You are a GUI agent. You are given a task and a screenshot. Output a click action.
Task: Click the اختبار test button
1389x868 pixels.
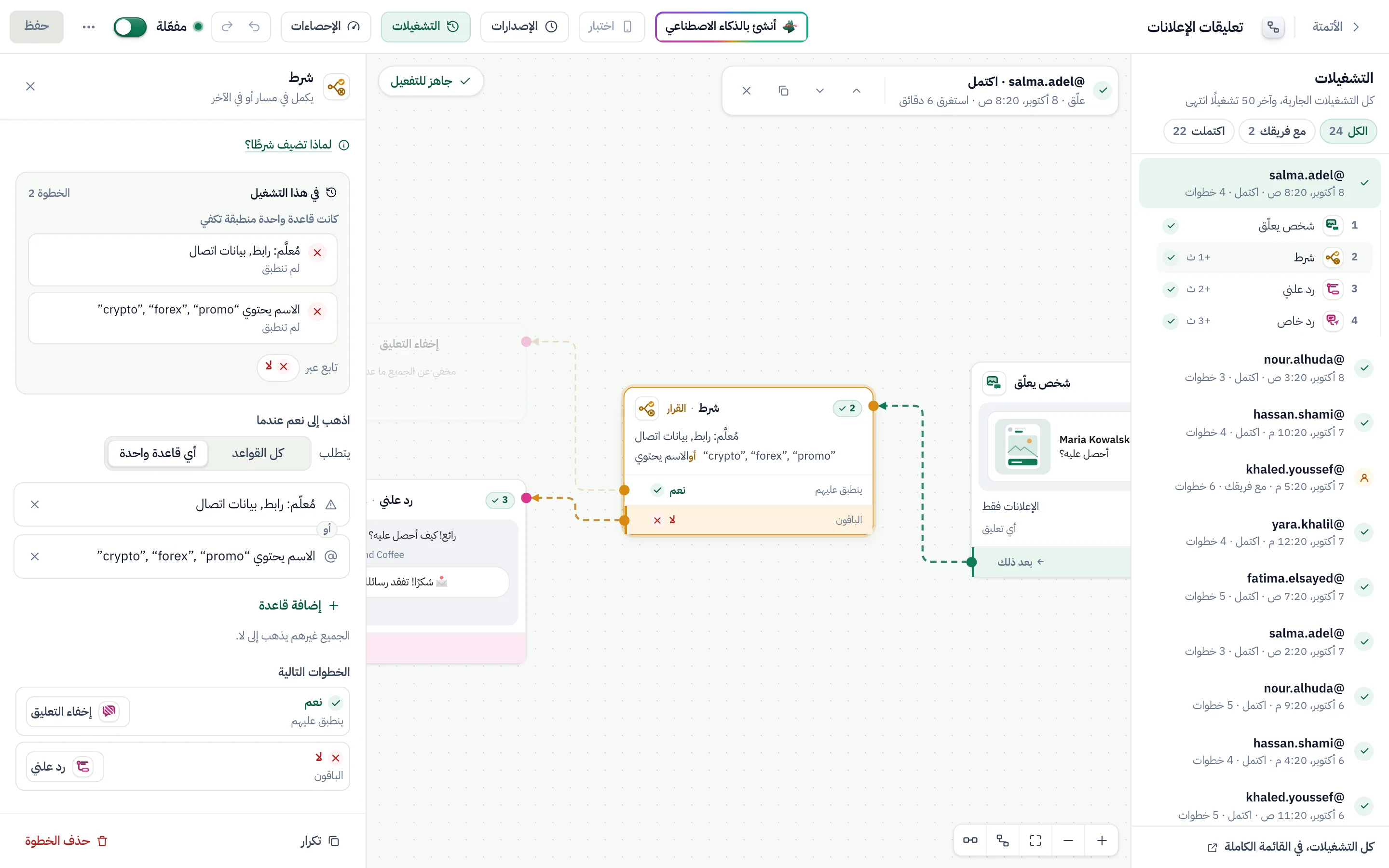coord(611,27)
